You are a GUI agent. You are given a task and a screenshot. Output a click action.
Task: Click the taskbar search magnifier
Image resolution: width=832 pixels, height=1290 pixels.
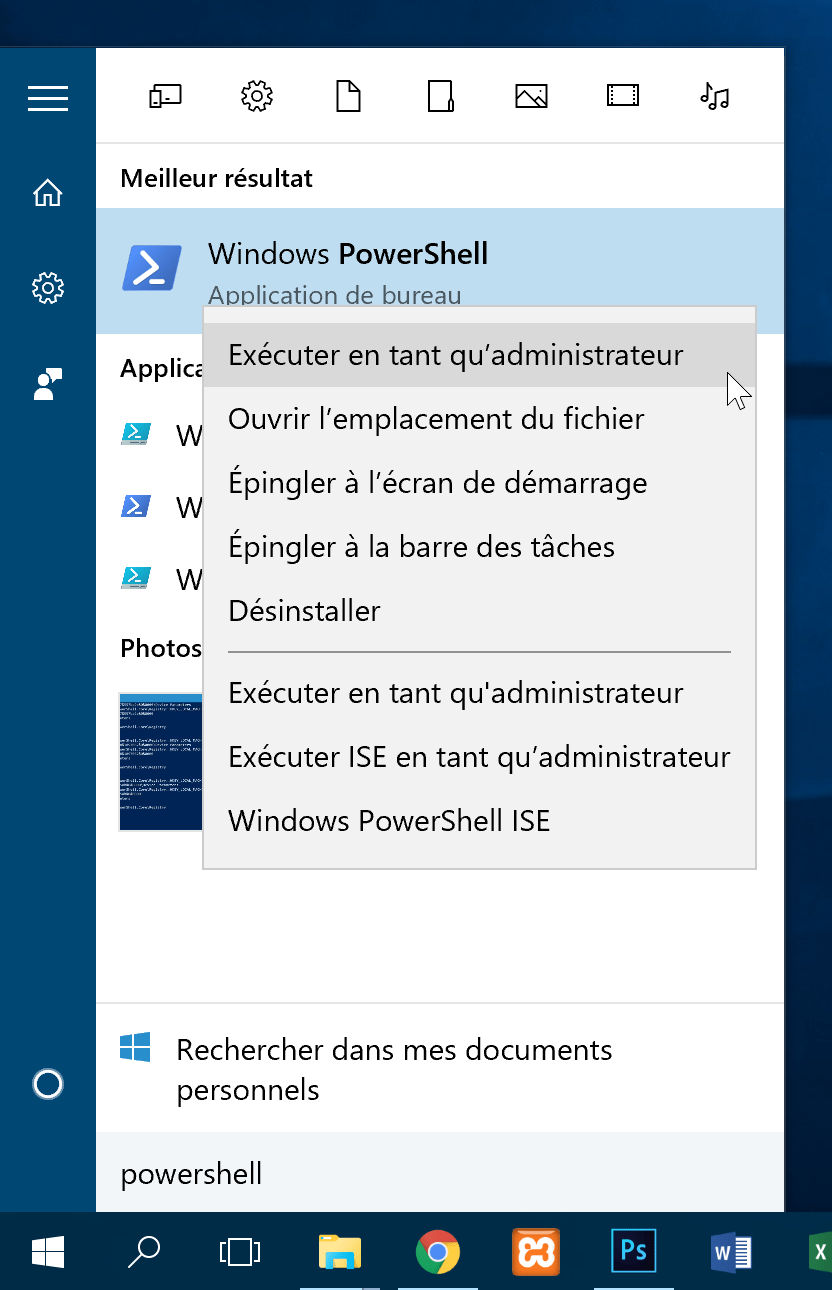[144, 1251]
